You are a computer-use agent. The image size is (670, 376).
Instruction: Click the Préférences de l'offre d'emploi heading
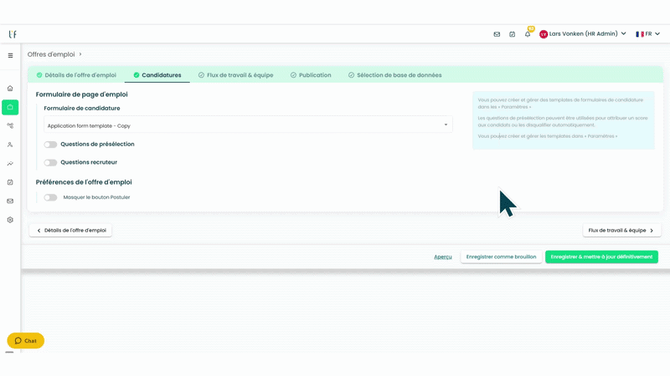(x=84, y=182)
